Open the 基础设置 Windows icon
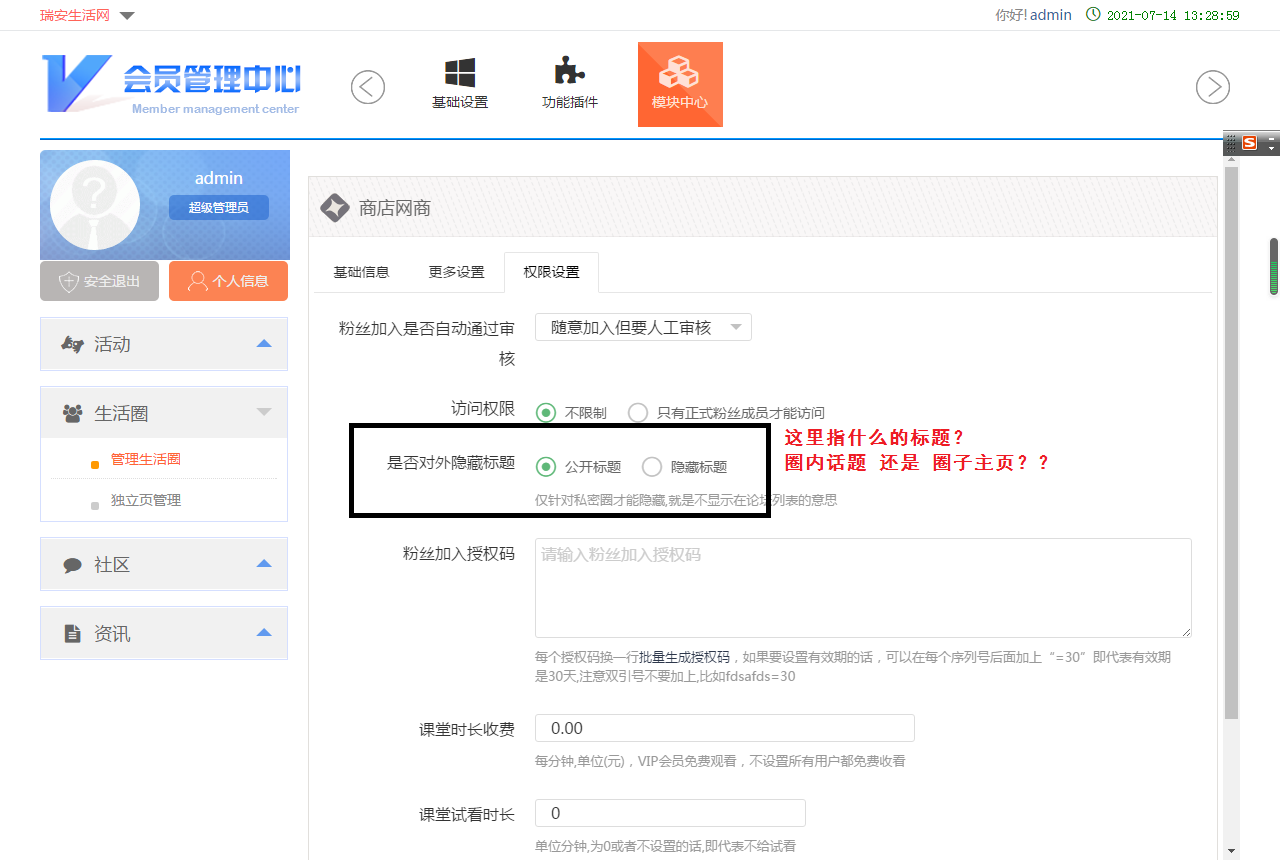This screenshot has width=1280, height=865. pos(460,74)
